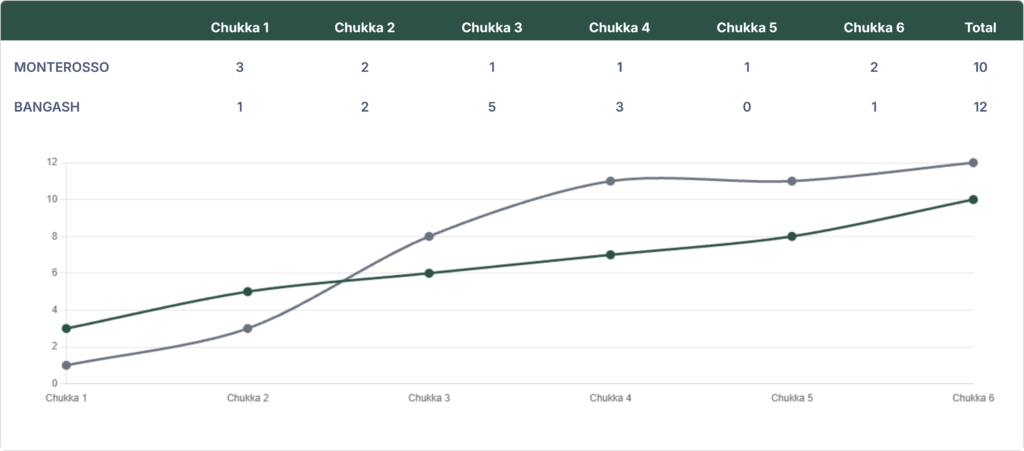The width and height of the screenshot is (1024, 451).
Task: Click Bangash data point at Chukka 4
Action: (x=611, y=181)
